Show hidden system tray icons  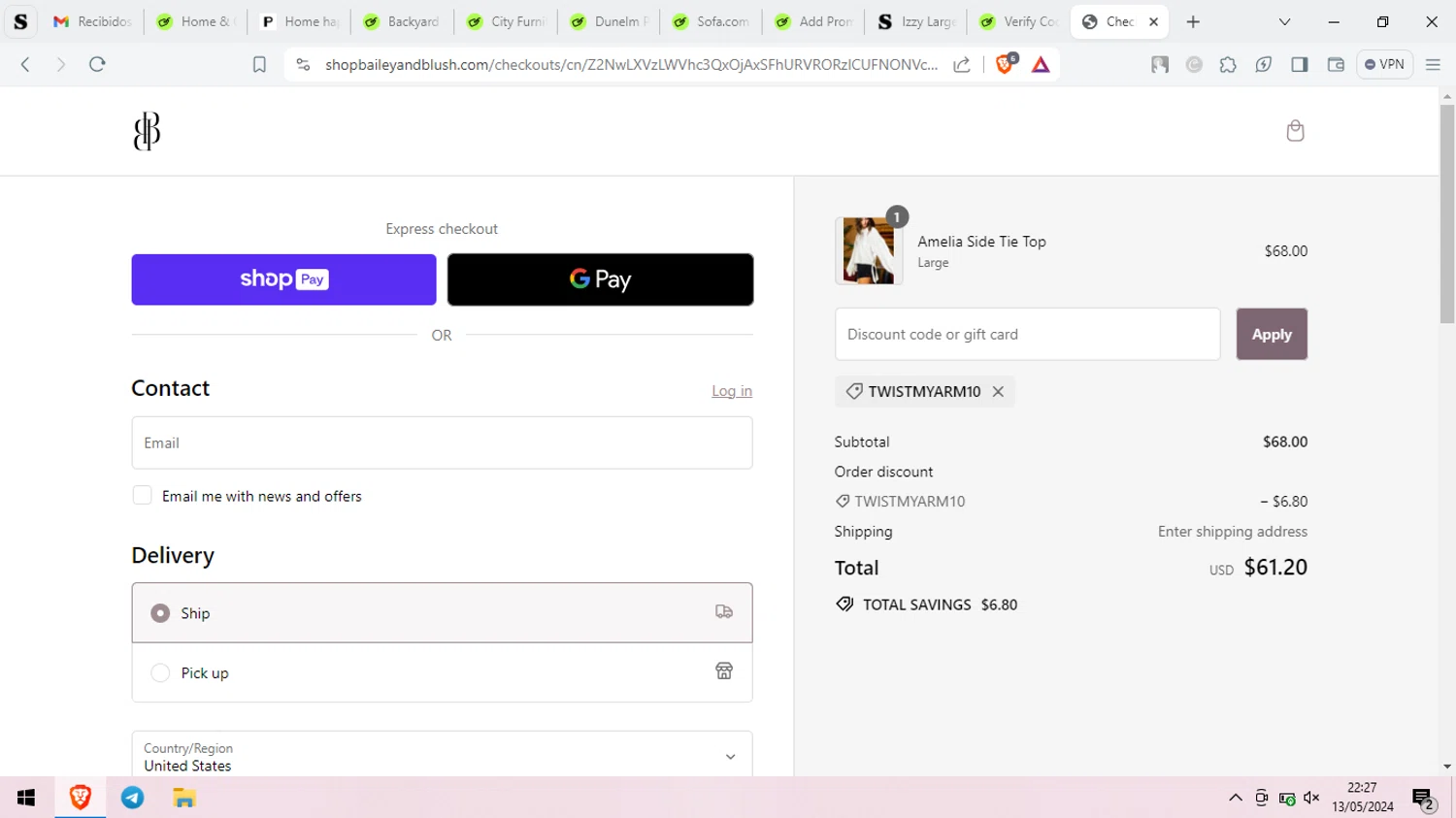(x=1235, y=798)
